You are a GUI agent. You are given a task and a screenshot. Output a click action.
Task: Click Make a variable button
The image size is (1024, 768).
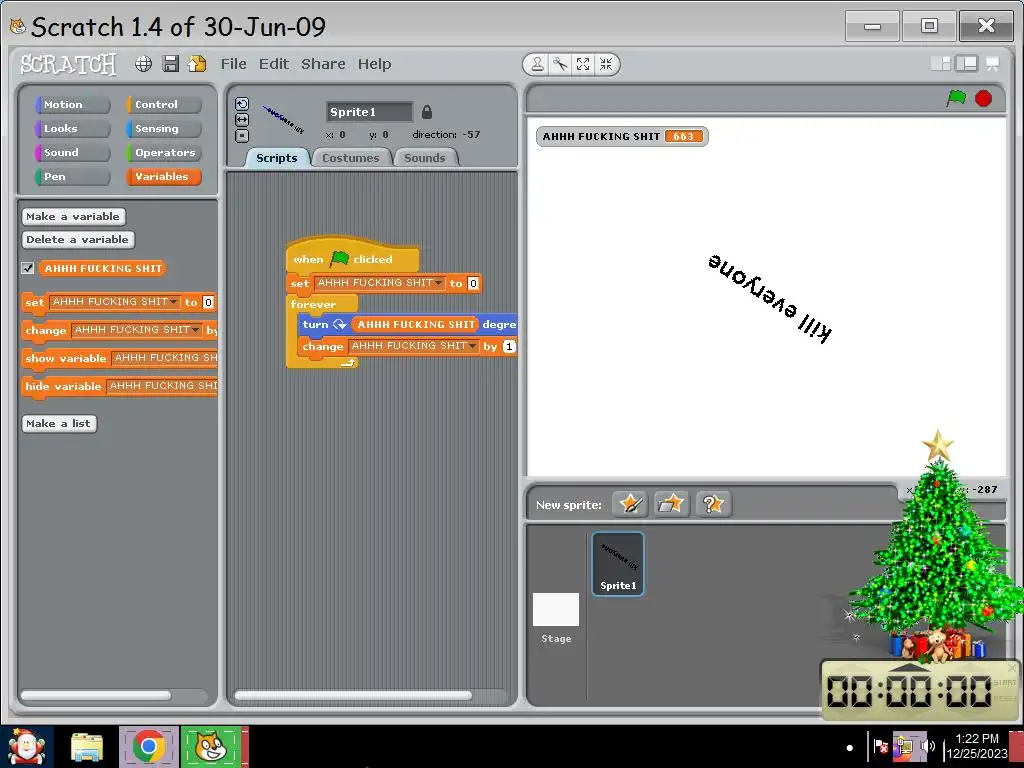(73, 216)
